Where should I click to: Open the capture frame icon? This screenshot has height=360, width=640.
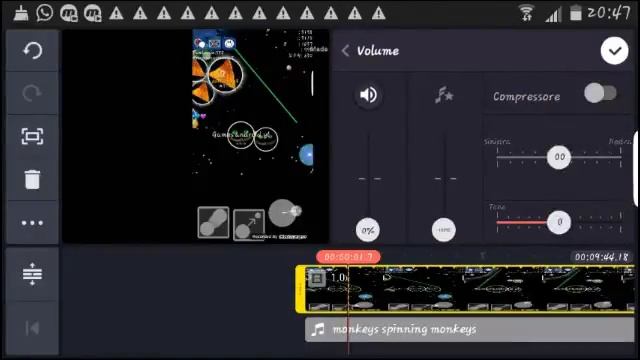pos(32,136)
